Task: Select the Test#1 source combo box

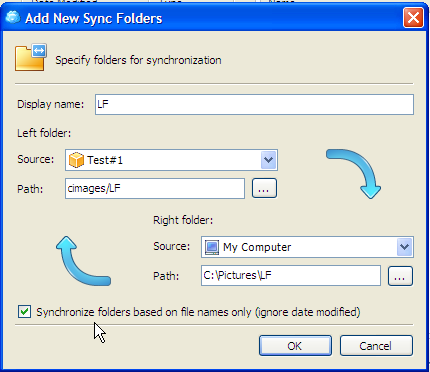Action: click(x=171, y=160)
